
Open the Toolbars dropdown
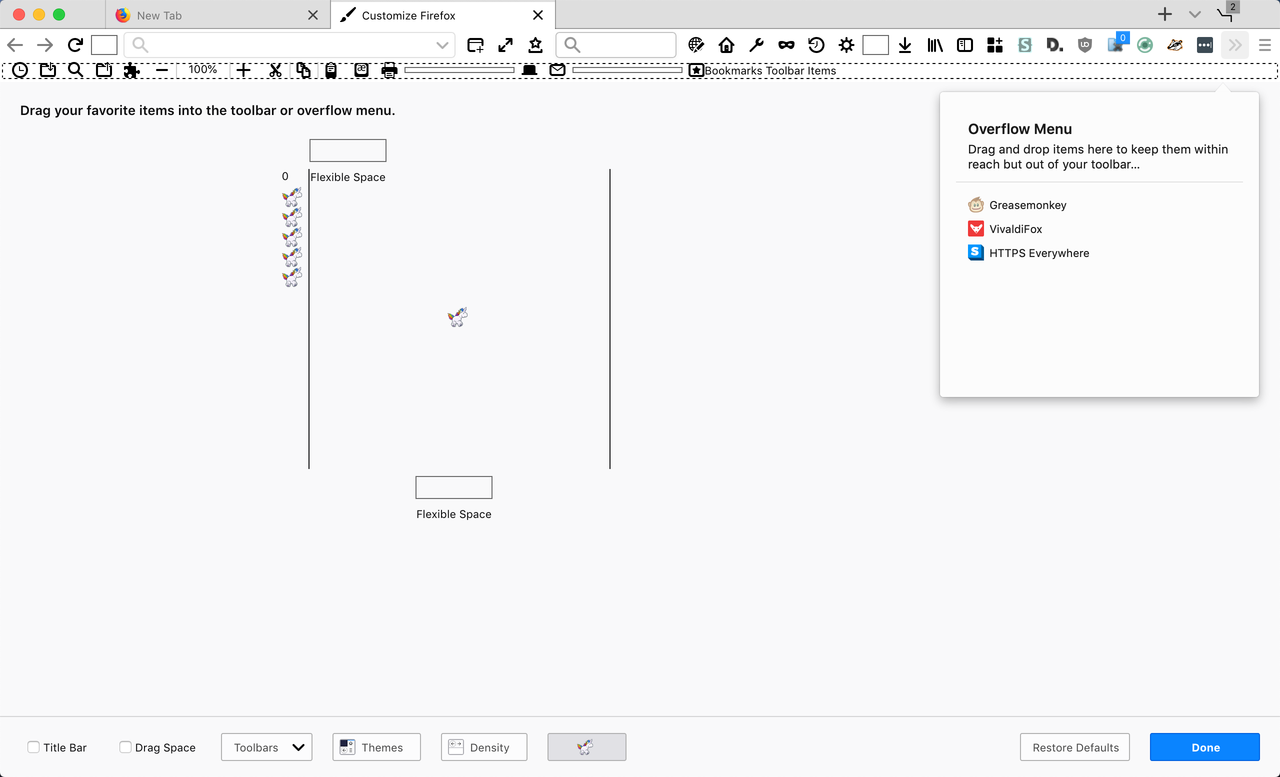(267, 747)
